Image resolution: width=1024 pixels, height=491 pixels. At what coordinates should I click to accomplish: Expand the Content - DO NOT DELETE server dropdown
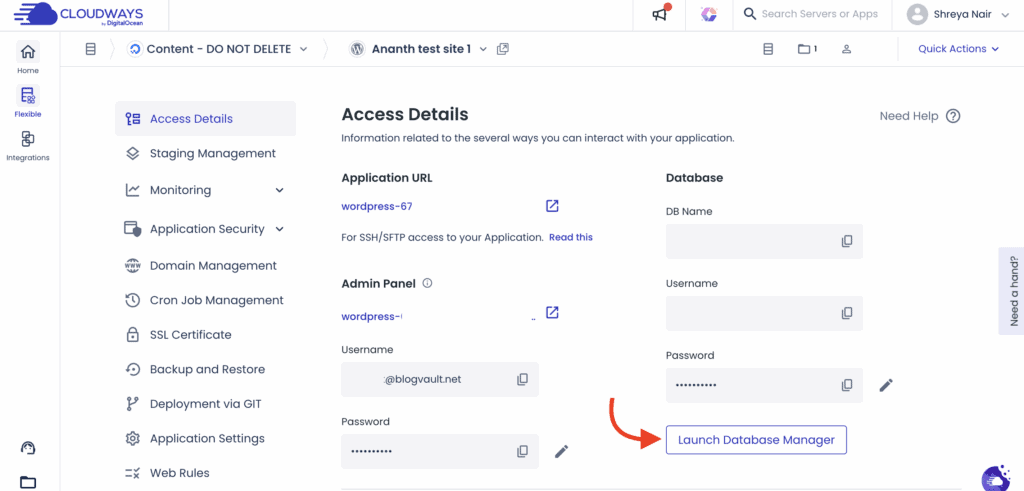coord(303,49)
